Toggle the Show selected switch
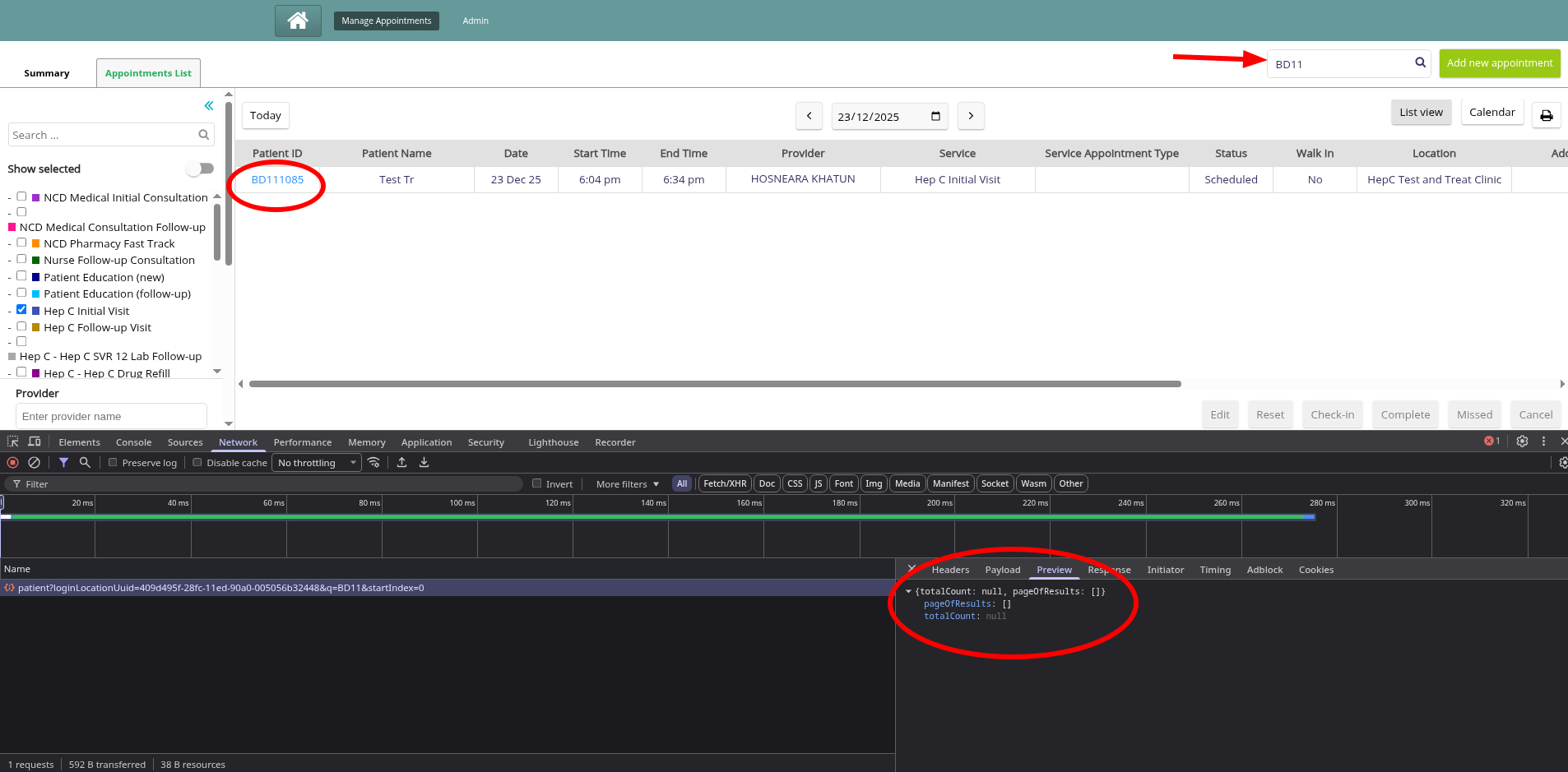The width and height of the screenshot is (1568, 772). [x=200, y=169]
